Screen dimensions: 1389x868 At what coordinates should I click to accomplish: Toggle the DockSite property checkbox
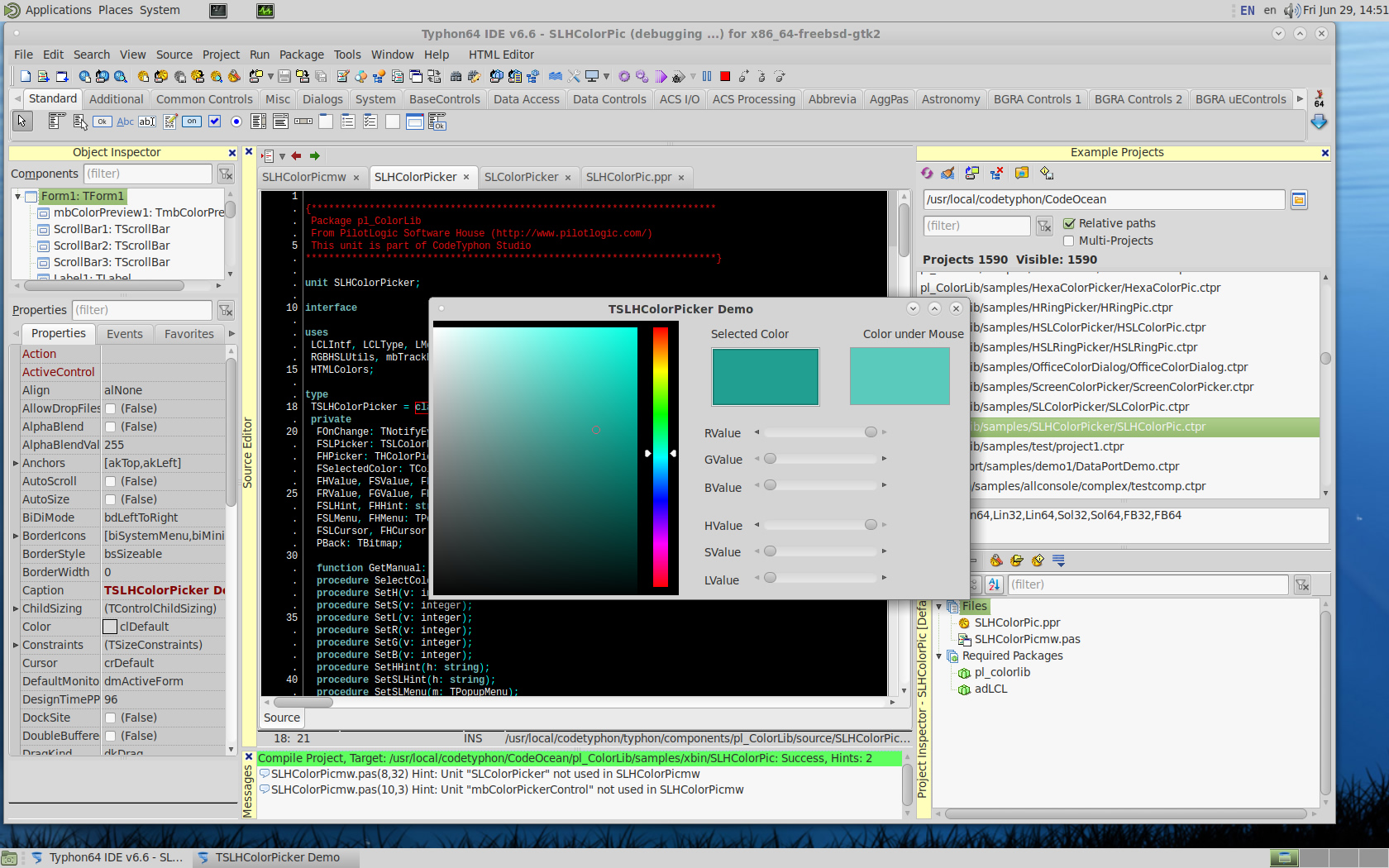click(x=110, y=718)
